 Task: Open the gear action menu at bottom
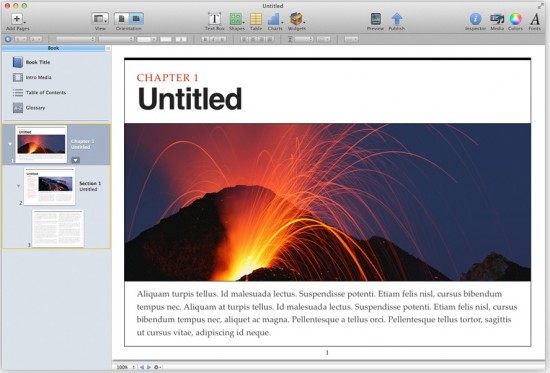pos(157,367)
